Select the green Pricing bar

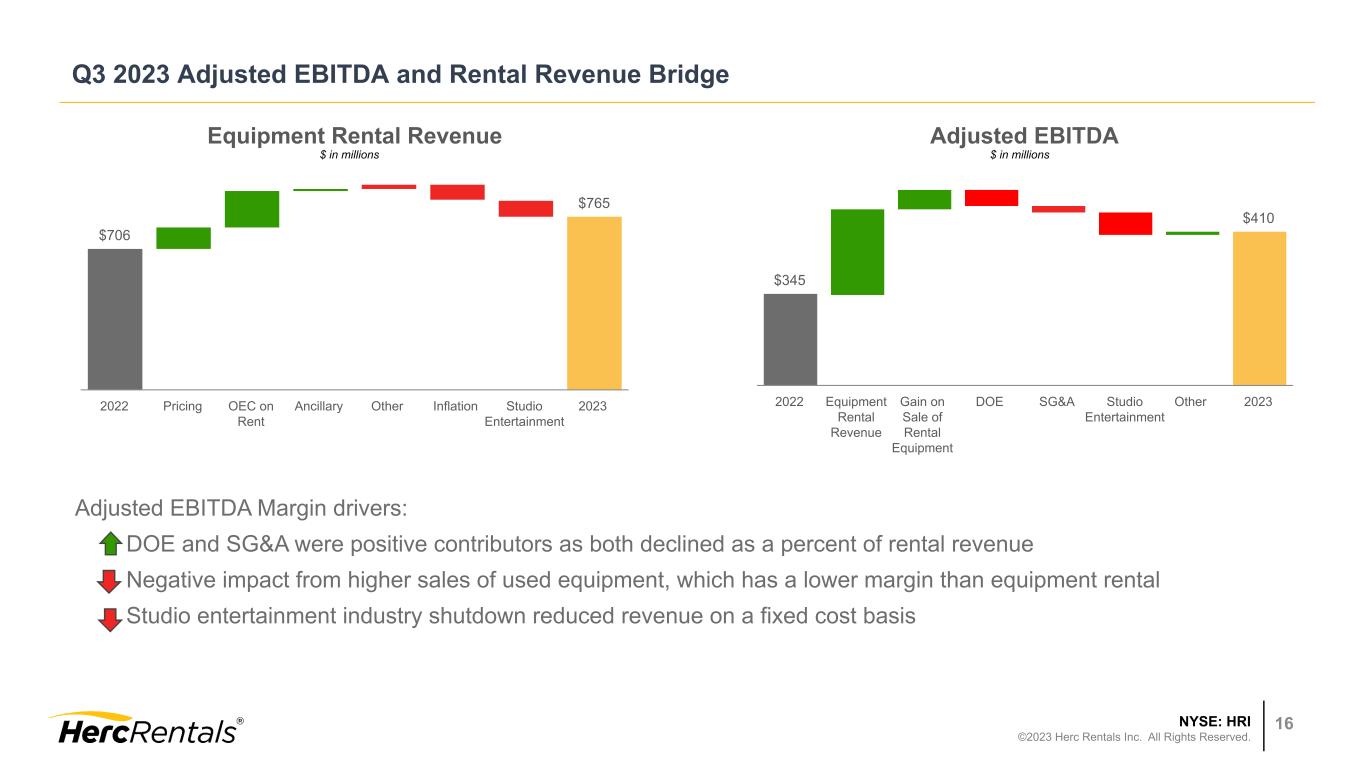click(x=183, y=238)
